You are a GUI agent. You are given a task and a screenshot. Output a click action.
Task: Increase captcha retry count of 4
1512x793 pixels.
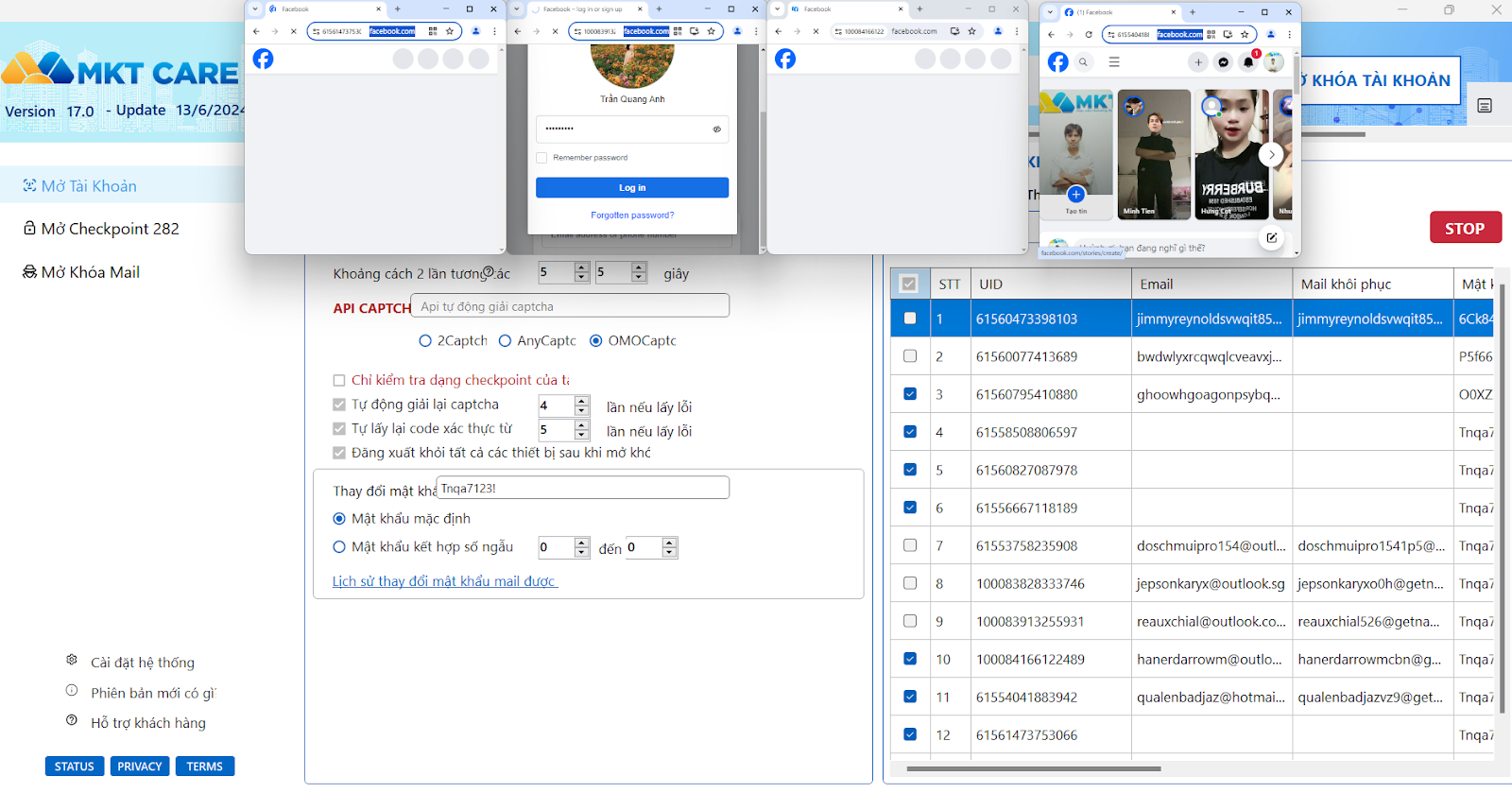582,401
